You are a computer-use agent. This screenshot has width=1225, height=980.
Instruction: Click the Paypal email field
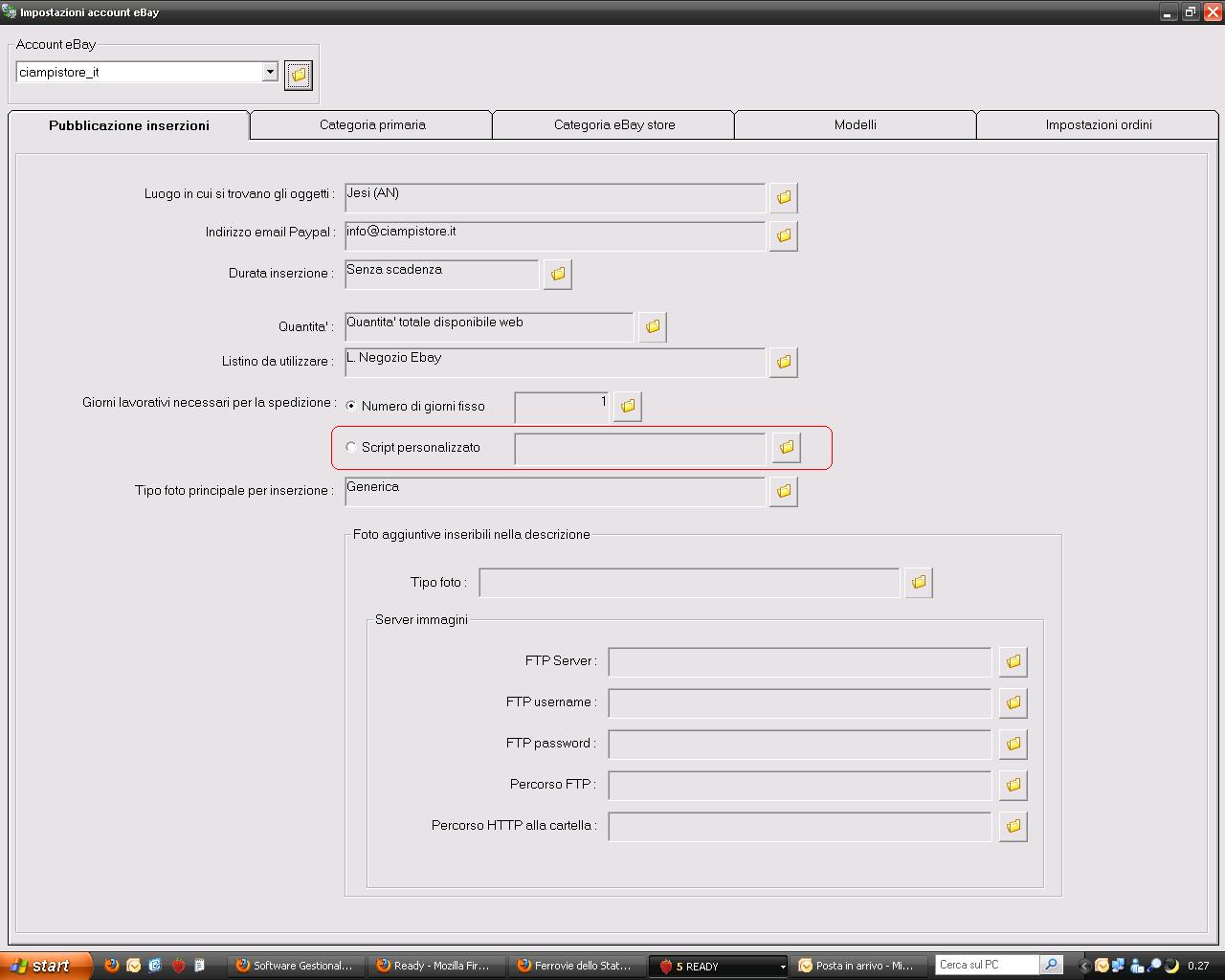[x=555, y=235]
